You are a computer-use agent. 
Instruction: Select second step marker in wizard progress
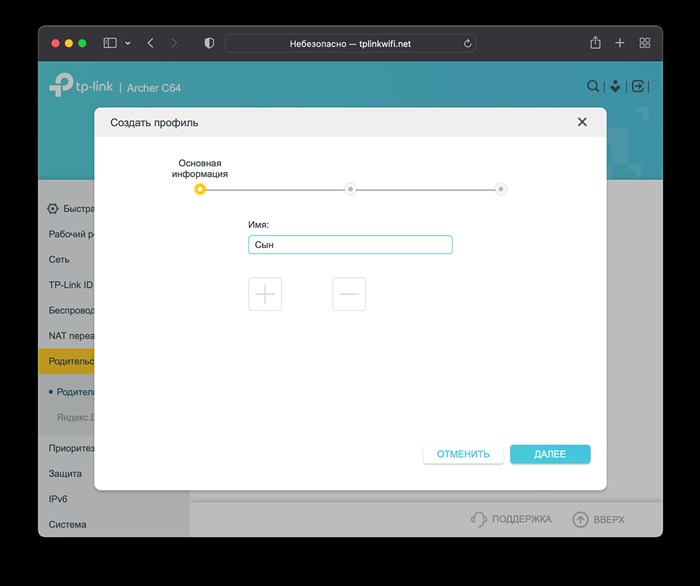pyautogui.click(x=350, y=189)
